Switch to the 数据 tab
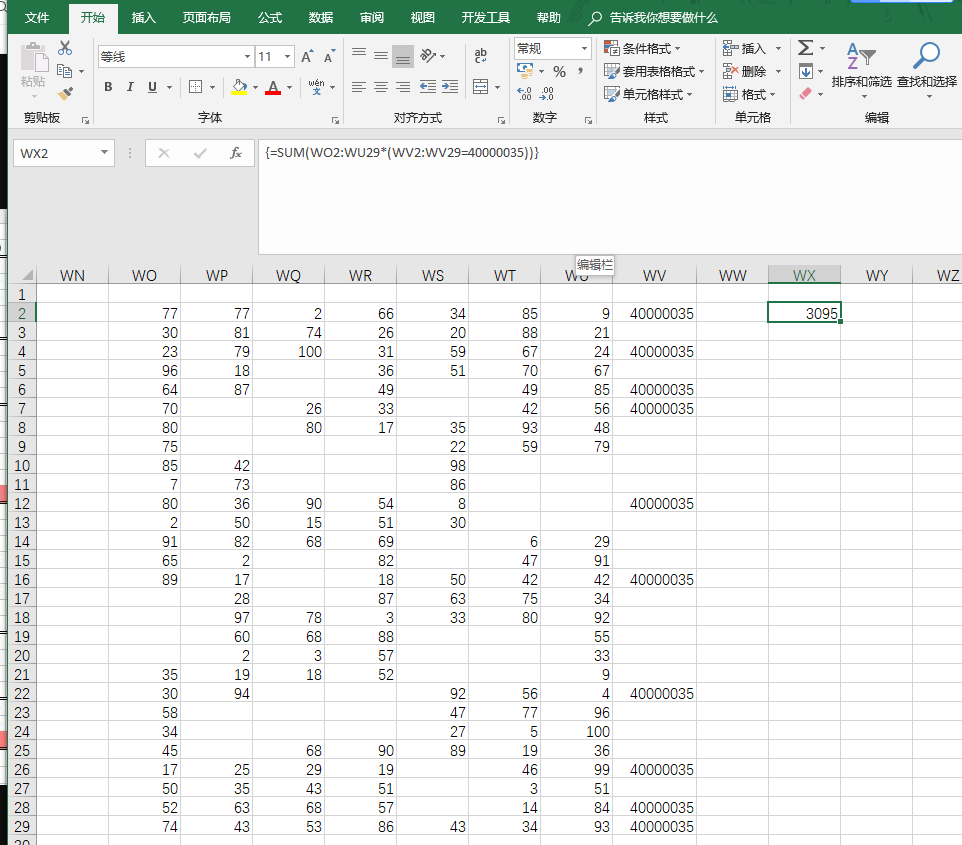 click(321, 18)
